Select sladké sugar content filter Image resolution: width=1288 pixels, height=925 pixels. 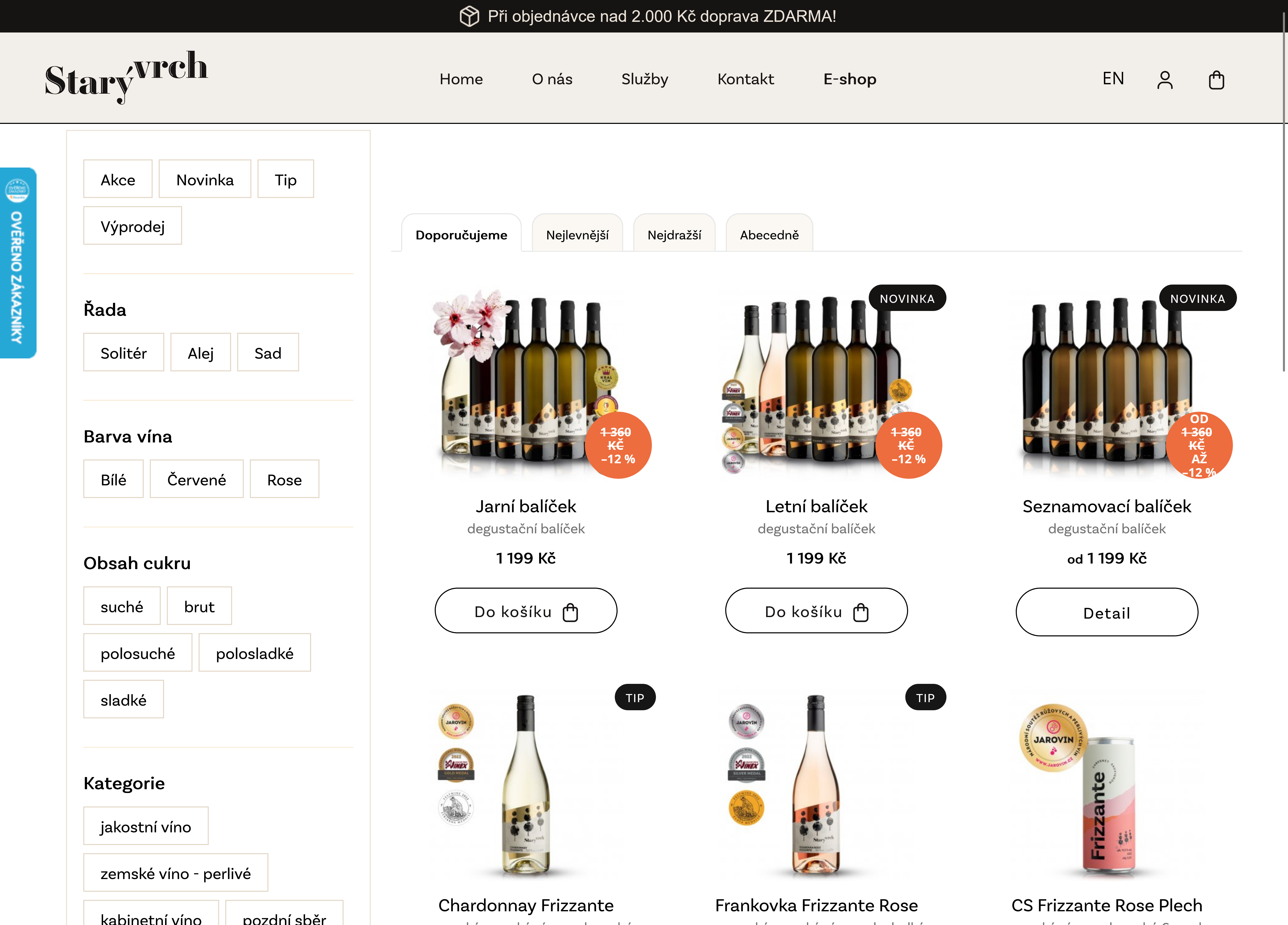(124, 700)
